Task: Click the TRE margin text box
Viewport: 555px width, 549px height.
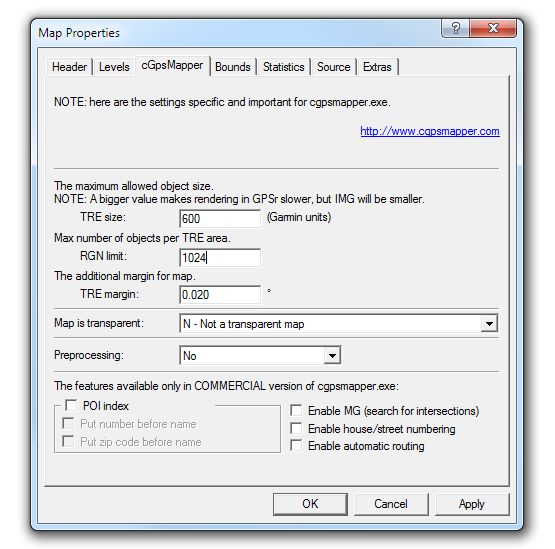Action: pyautogui.click(x=220, y=294)
